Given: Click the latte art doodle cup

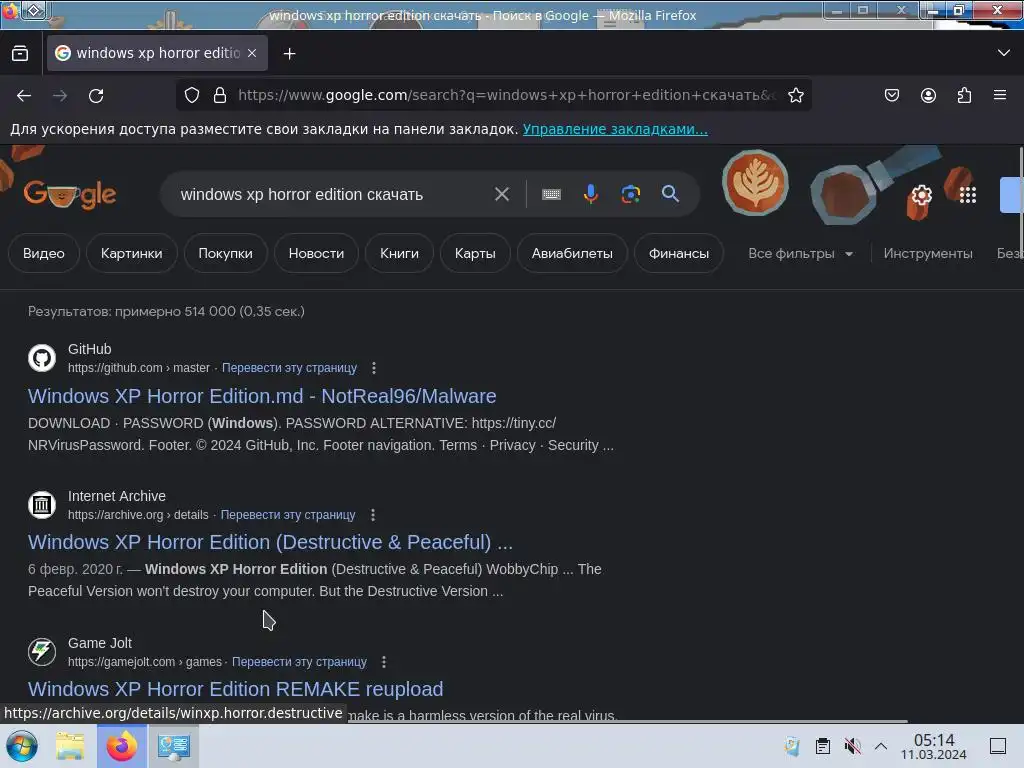Looking at the screenshot, I should (755, 183).
